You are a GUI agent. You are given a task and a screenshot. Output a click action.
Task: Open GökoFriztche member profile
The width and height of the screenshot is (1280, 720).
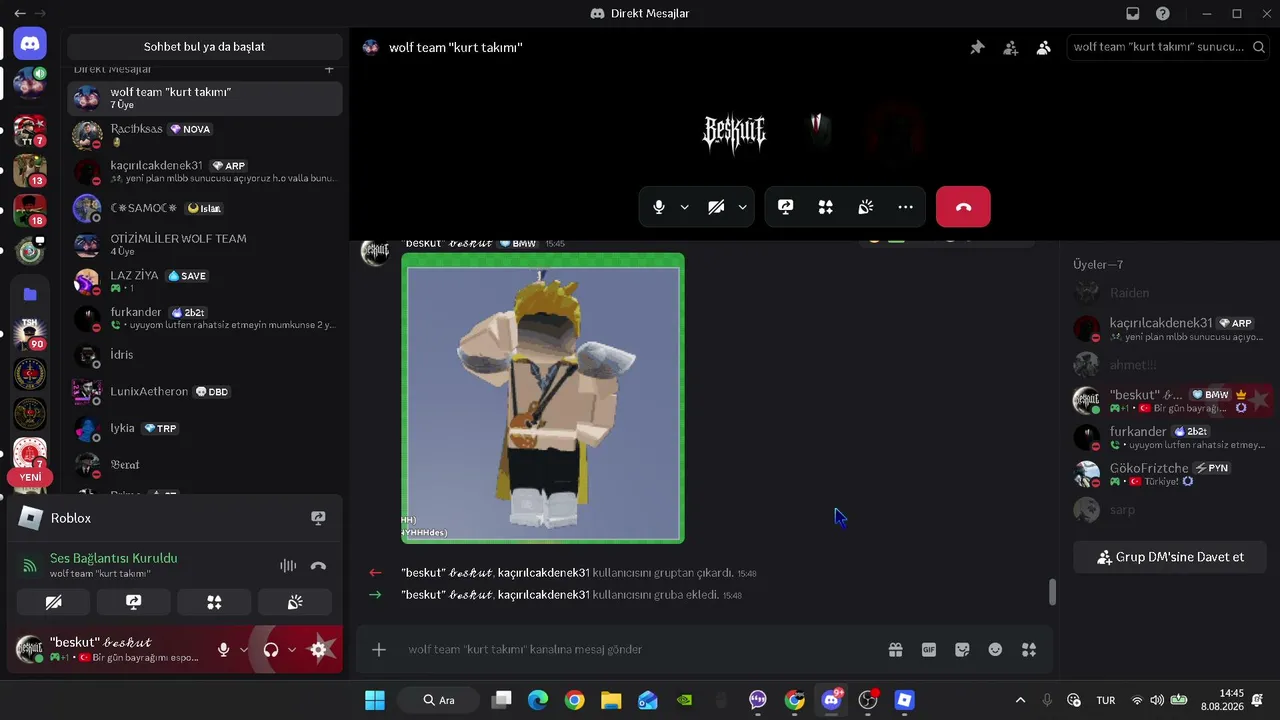click(1170, 474)
